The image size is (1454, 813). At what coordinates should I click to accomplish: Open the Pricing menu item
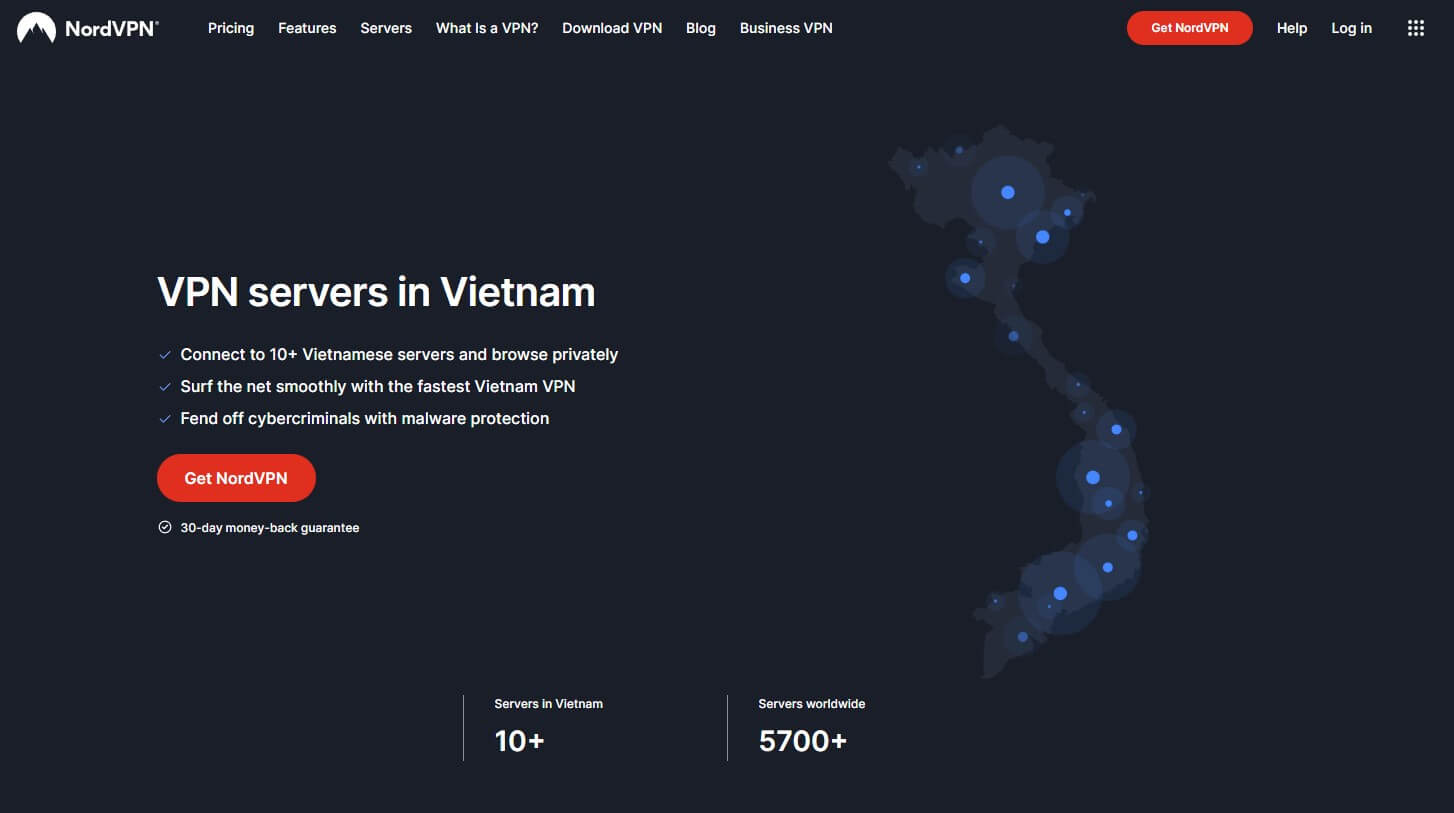pyautogui.click(x=231, y=28)
